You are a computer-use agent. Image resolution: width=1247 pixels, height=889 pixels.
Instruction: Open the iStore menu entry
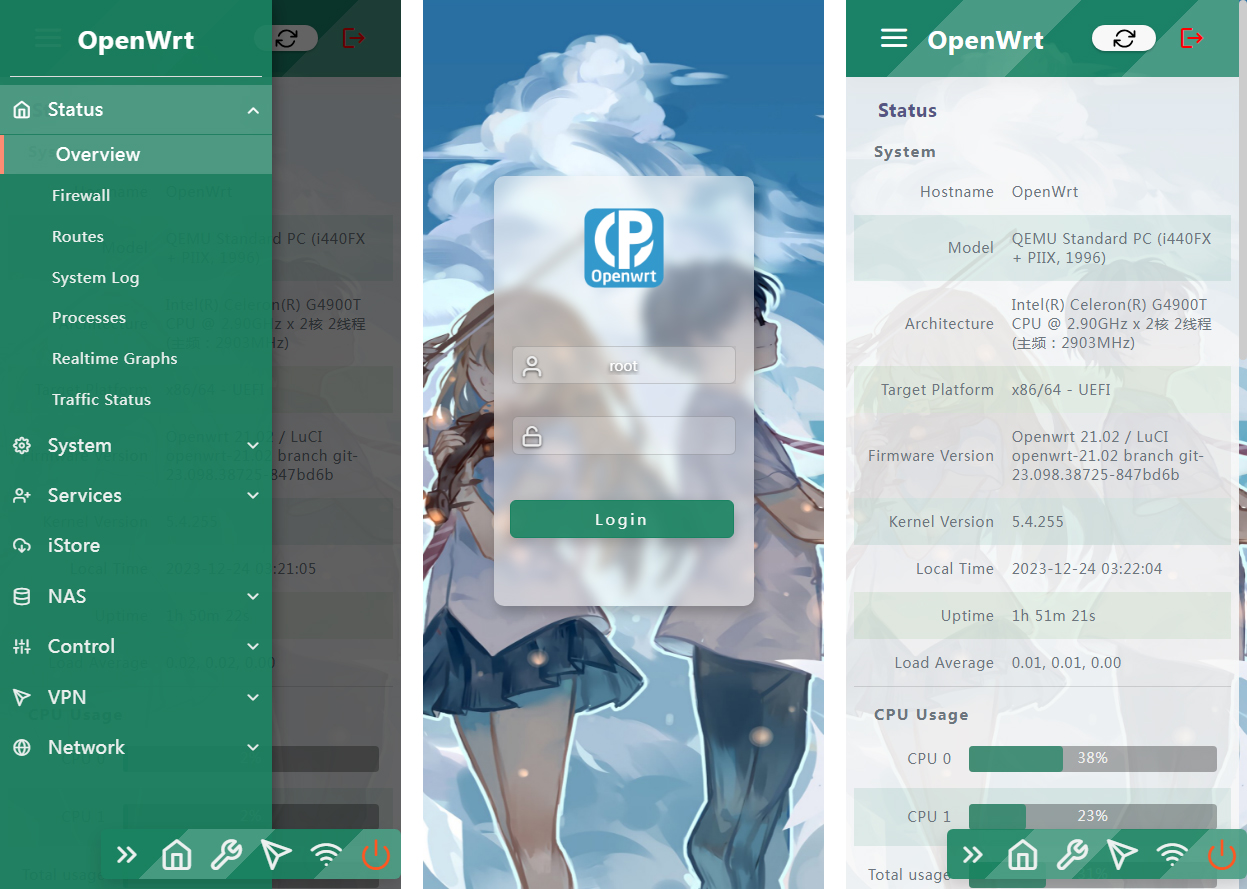[136, 546]
